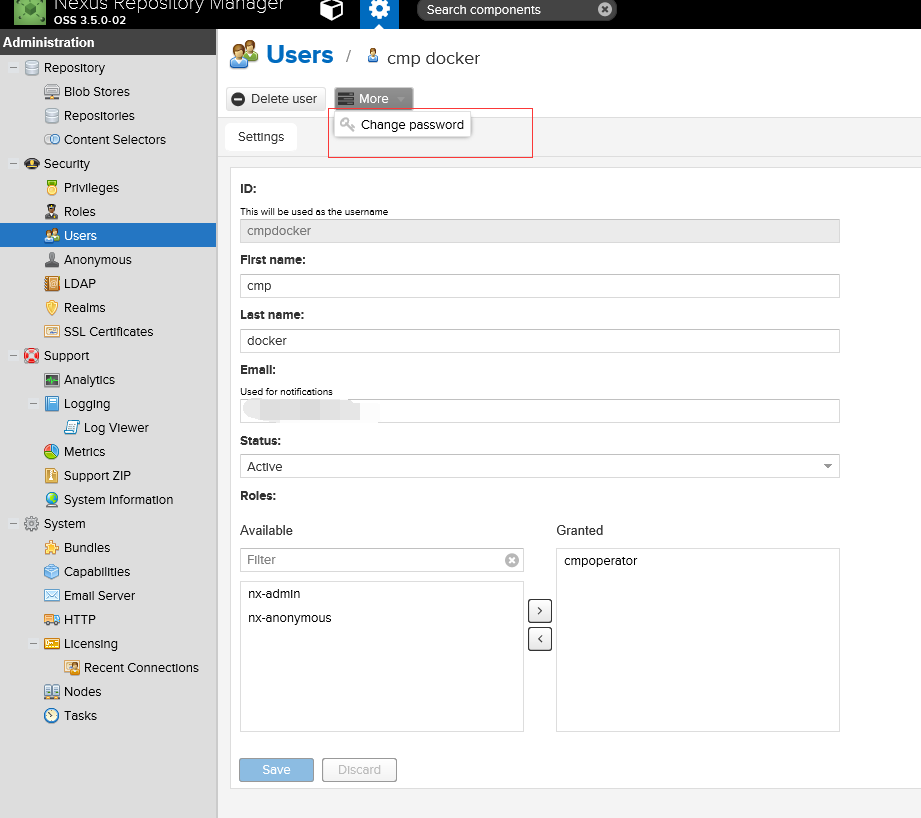Click the Content Selectors icon
The height and width of the screenshot is (818, 921).
tap(52, 140)
